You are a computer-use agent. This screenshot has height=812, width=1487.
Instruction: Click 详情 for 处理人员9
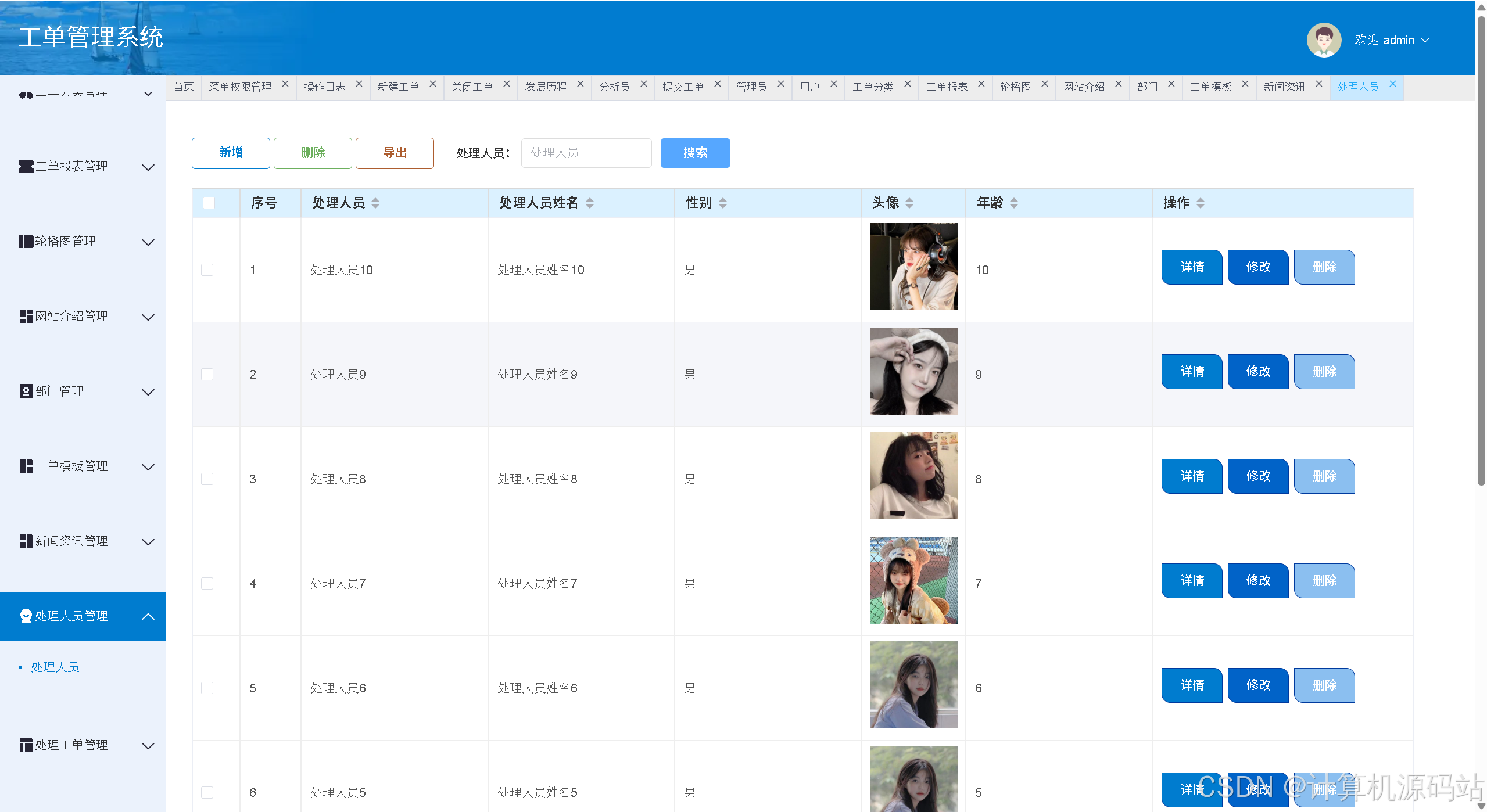tap(1191, 372)
